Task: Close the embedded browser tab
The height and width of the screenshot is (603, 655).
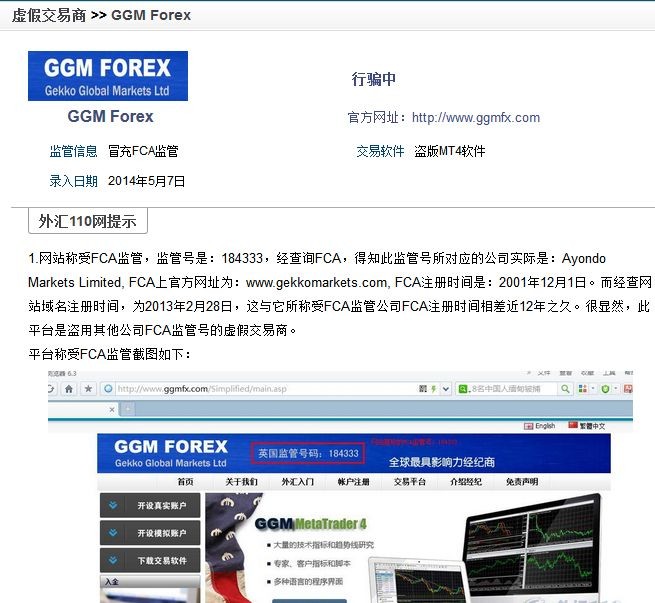Action: 112,410
